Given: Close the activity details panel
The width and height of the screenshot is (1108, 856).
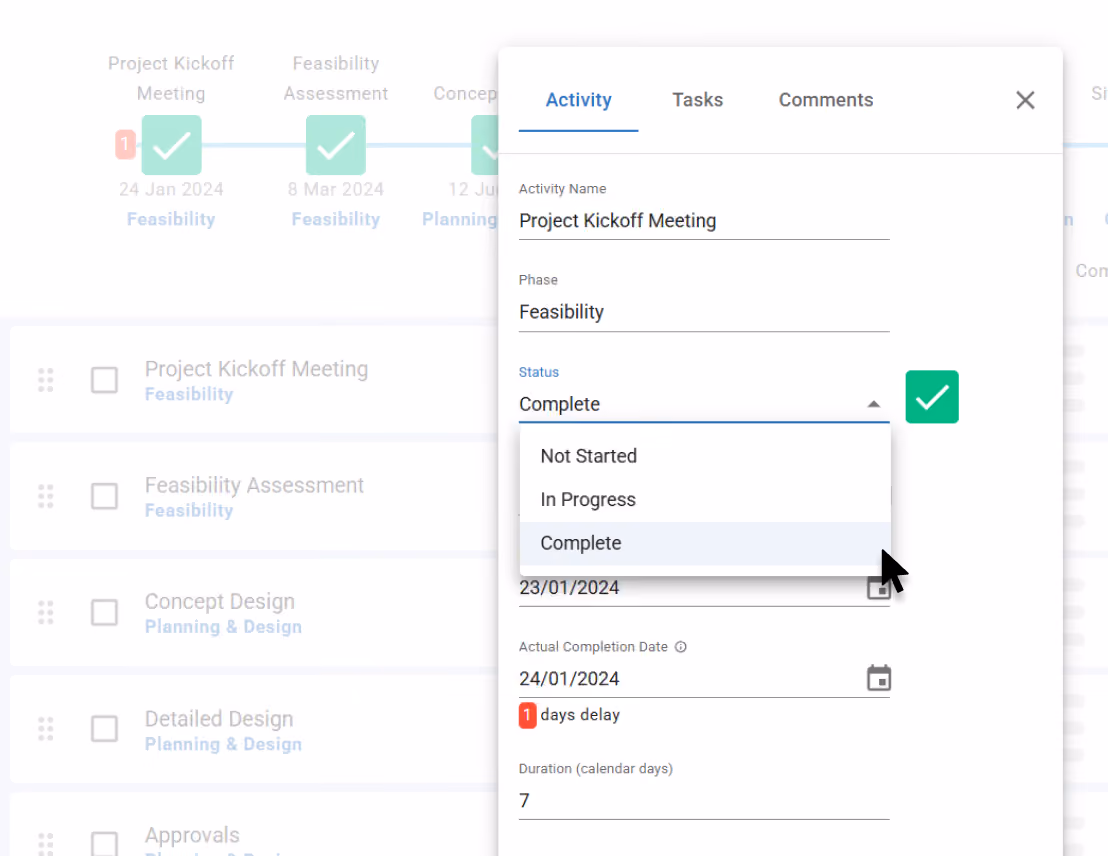Looking at the screenshot, I should (1025, 100).
